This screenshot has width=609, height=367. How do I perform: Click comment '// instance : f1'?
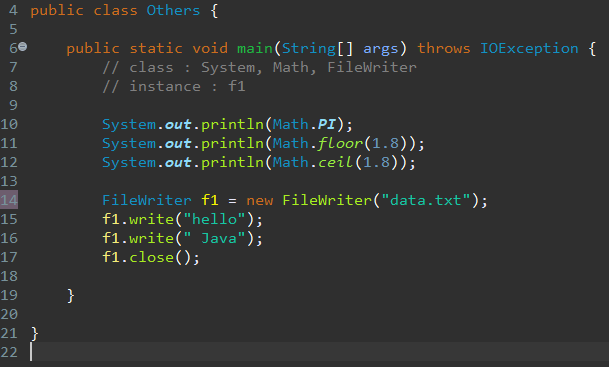point(174,86)
